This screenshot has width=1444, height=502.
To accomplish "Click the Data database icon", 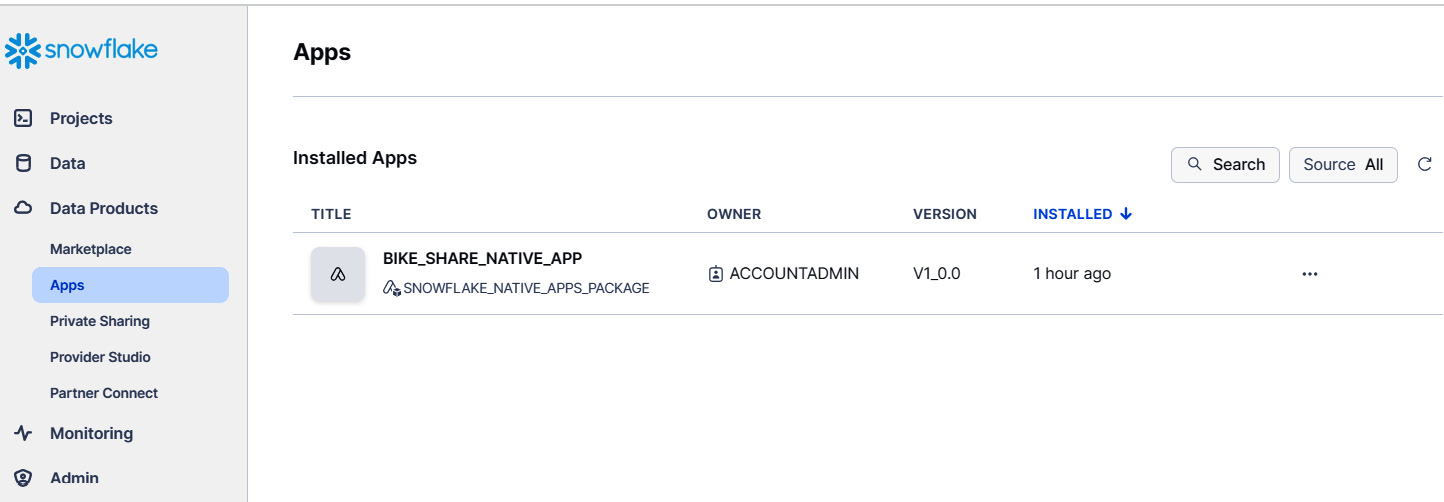I will tap(23, 163).
